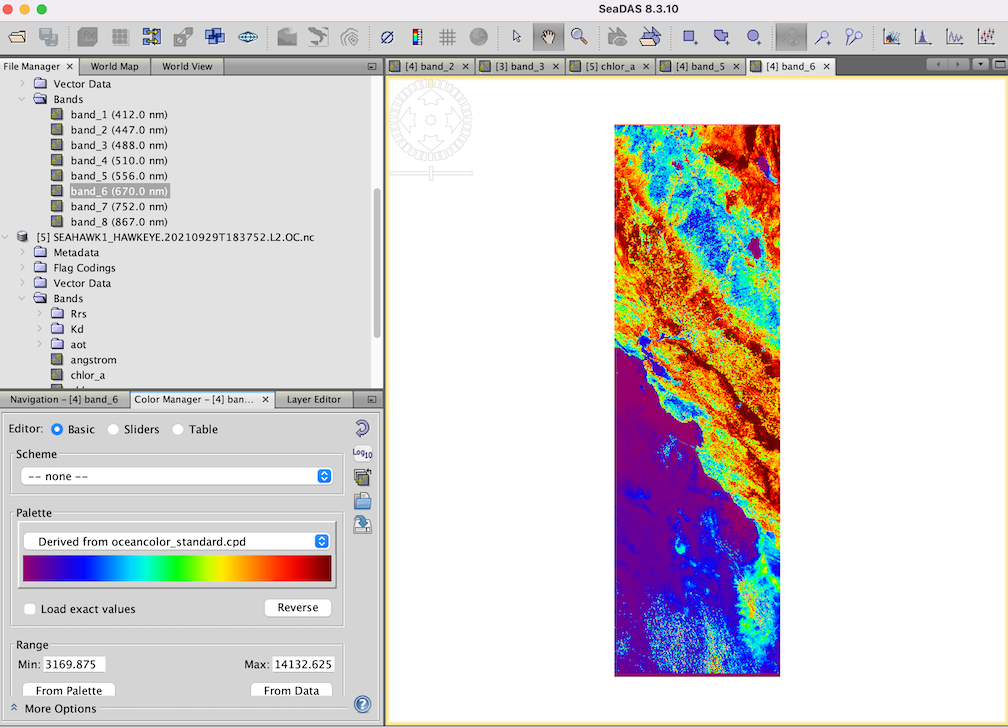Select the GCP placing tool

[x=854, y=37]
